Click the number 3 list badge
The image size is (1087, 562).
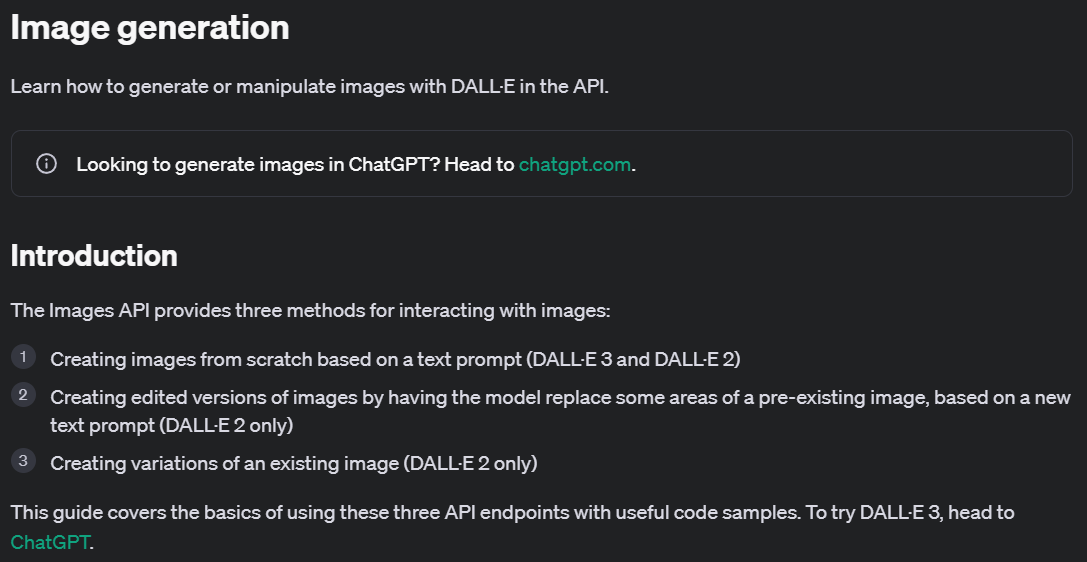[23, 460]
